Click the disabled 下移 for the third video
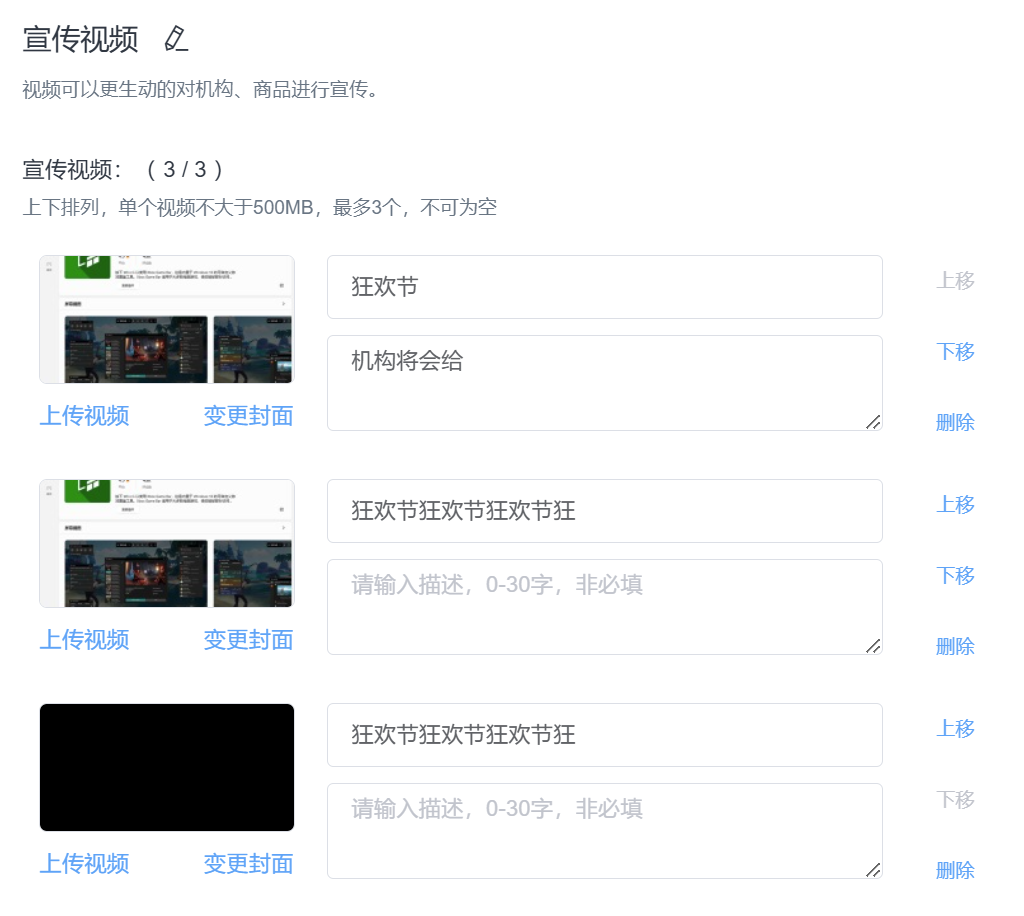This screenshot has width=1024, height=916. pyautogui.click(x=955, y=800)
